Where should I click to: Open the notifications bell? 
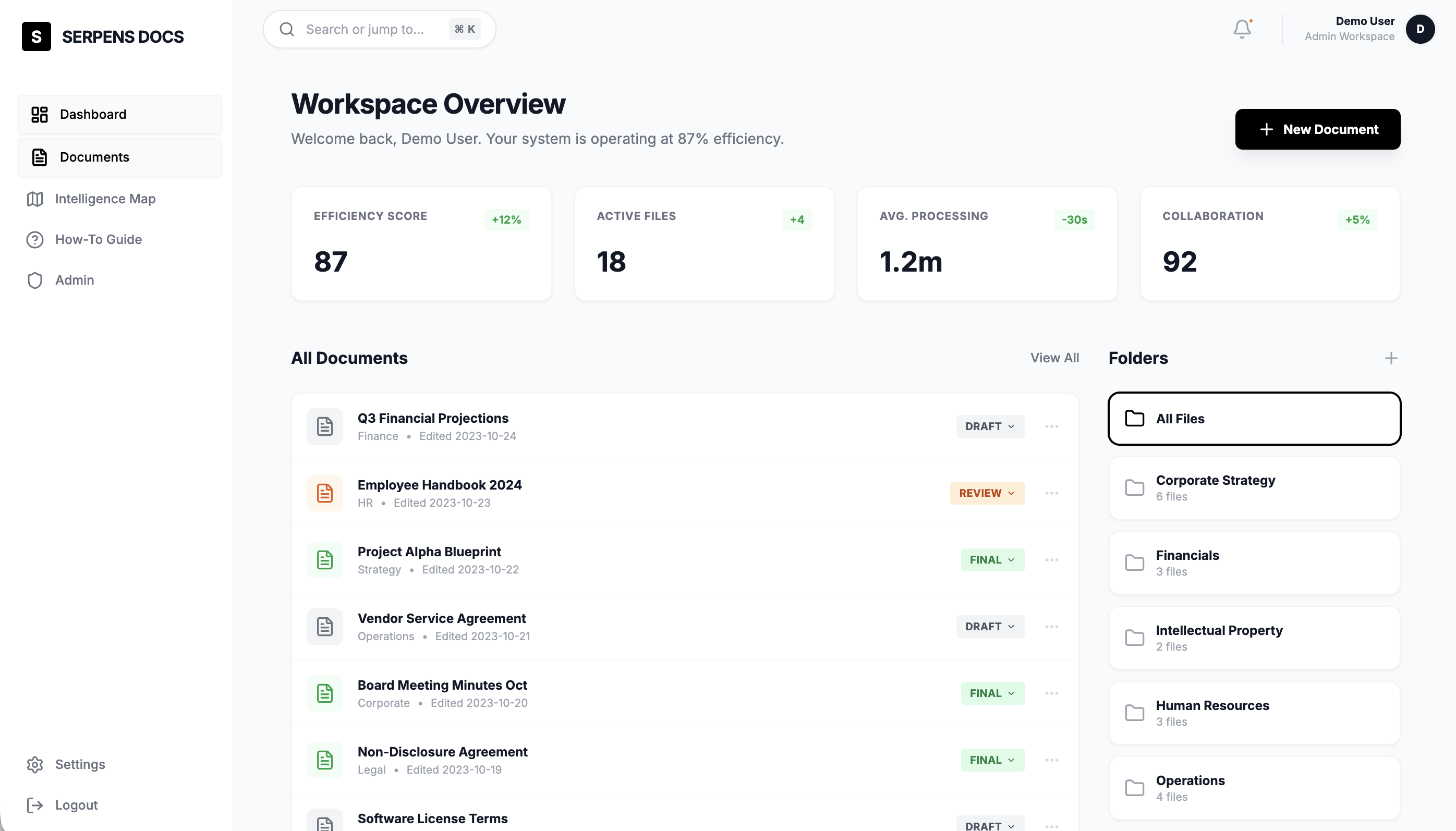click(1242, 28)
